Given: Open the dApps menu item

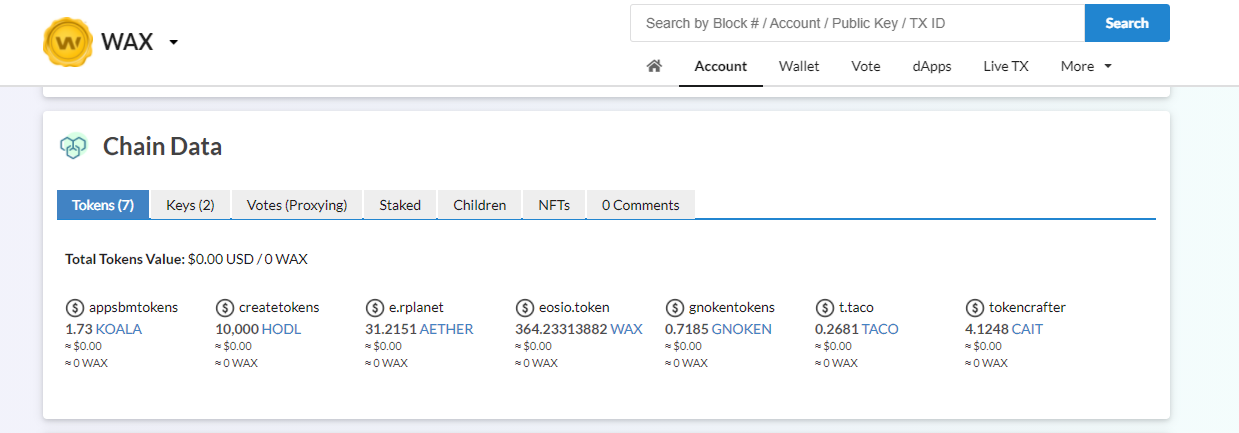Looking at the screenshot, I should pos(932,66).
